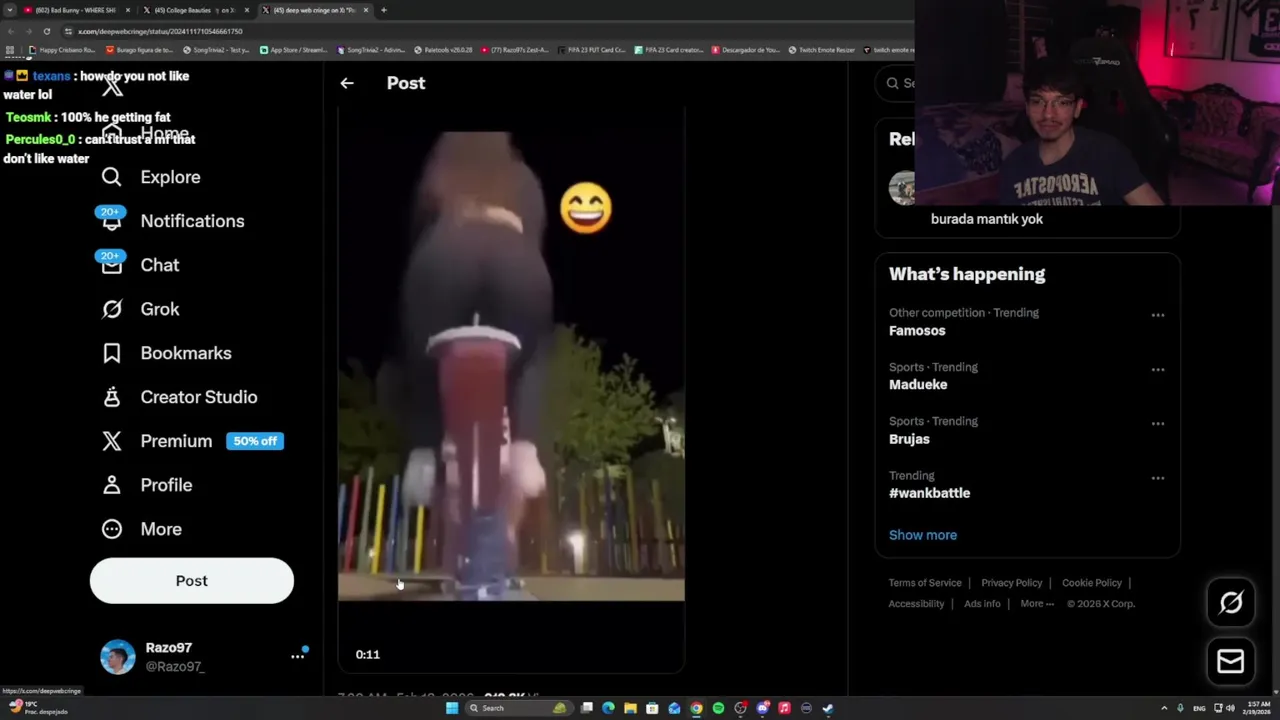This screenshot has height=720, width=1280.
Task: Open Spotify from the taskbar
Action: [718, 708]
